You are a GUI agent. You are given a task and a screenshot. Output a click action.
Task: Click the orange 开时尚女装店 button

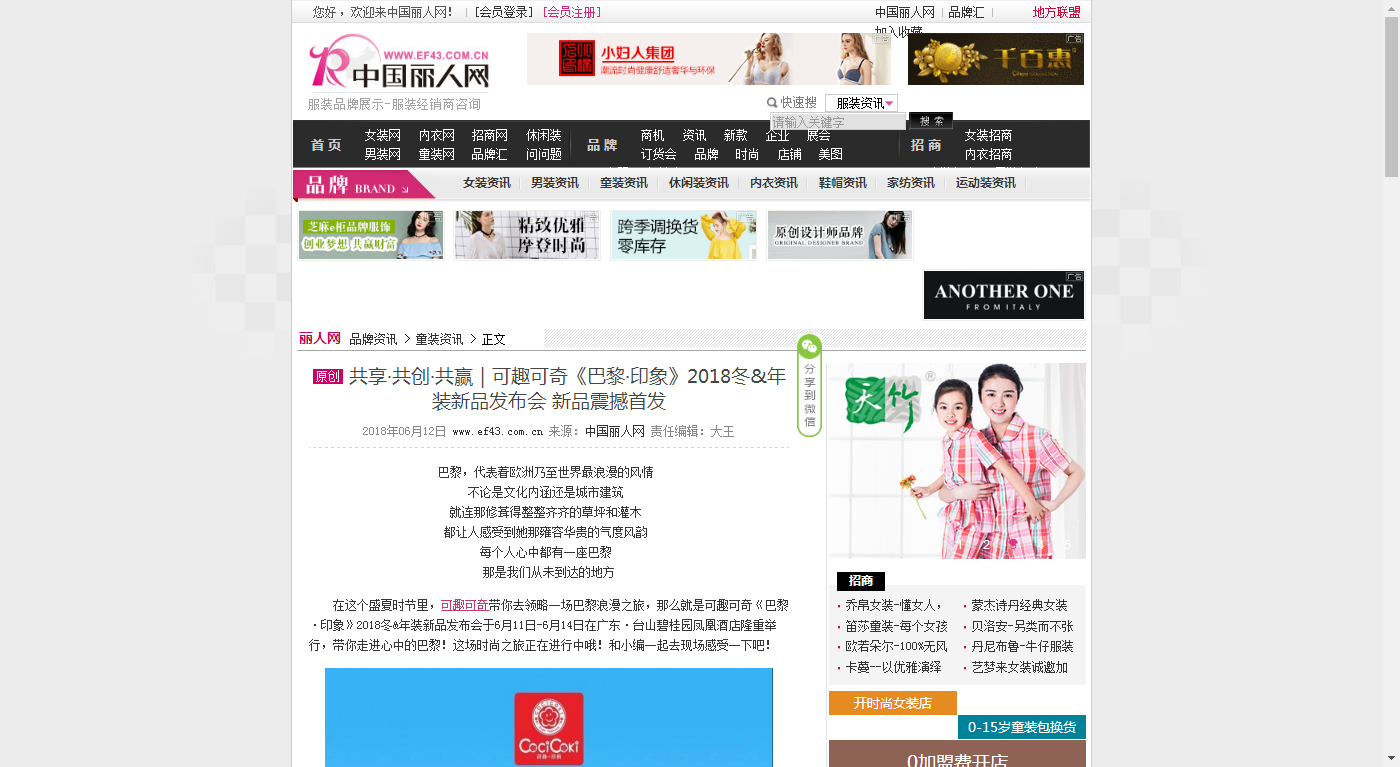point(893,703)
